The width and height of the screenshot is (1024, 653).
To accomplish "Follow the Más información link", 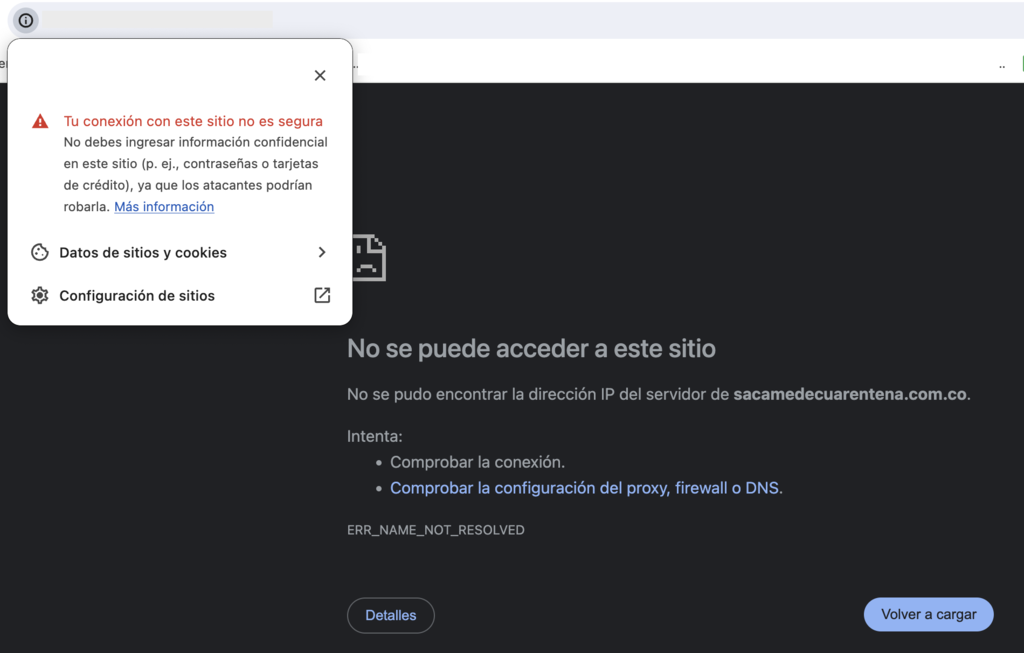I will pos(164,206).
